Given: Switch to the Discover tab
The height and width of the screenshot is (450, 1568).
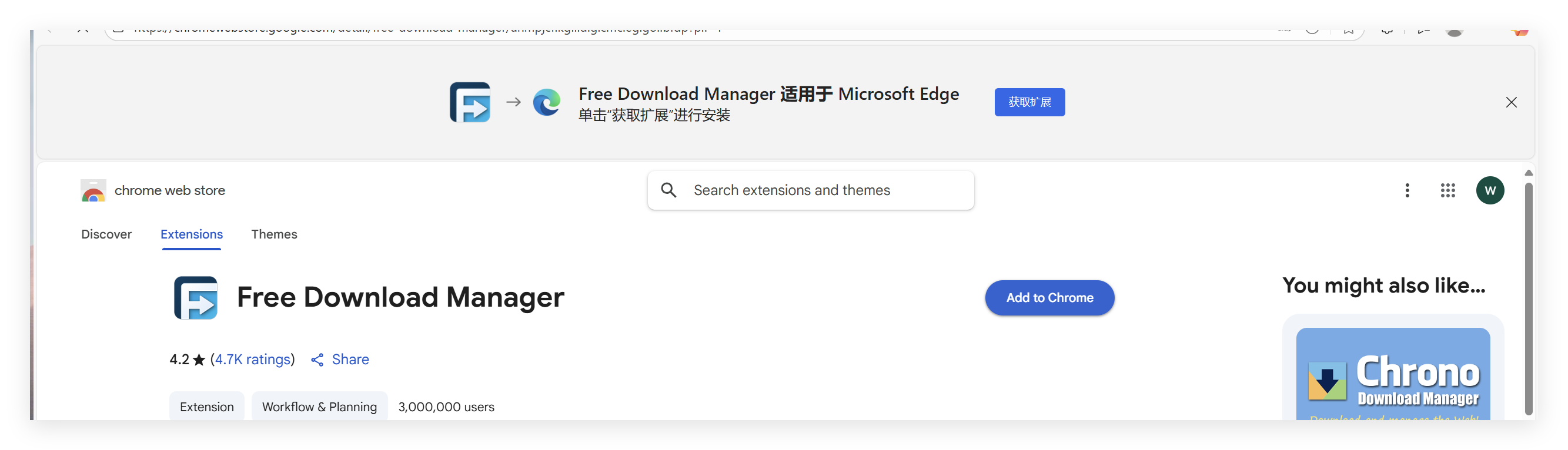Looking at the screenshot, I should point(106,235).
